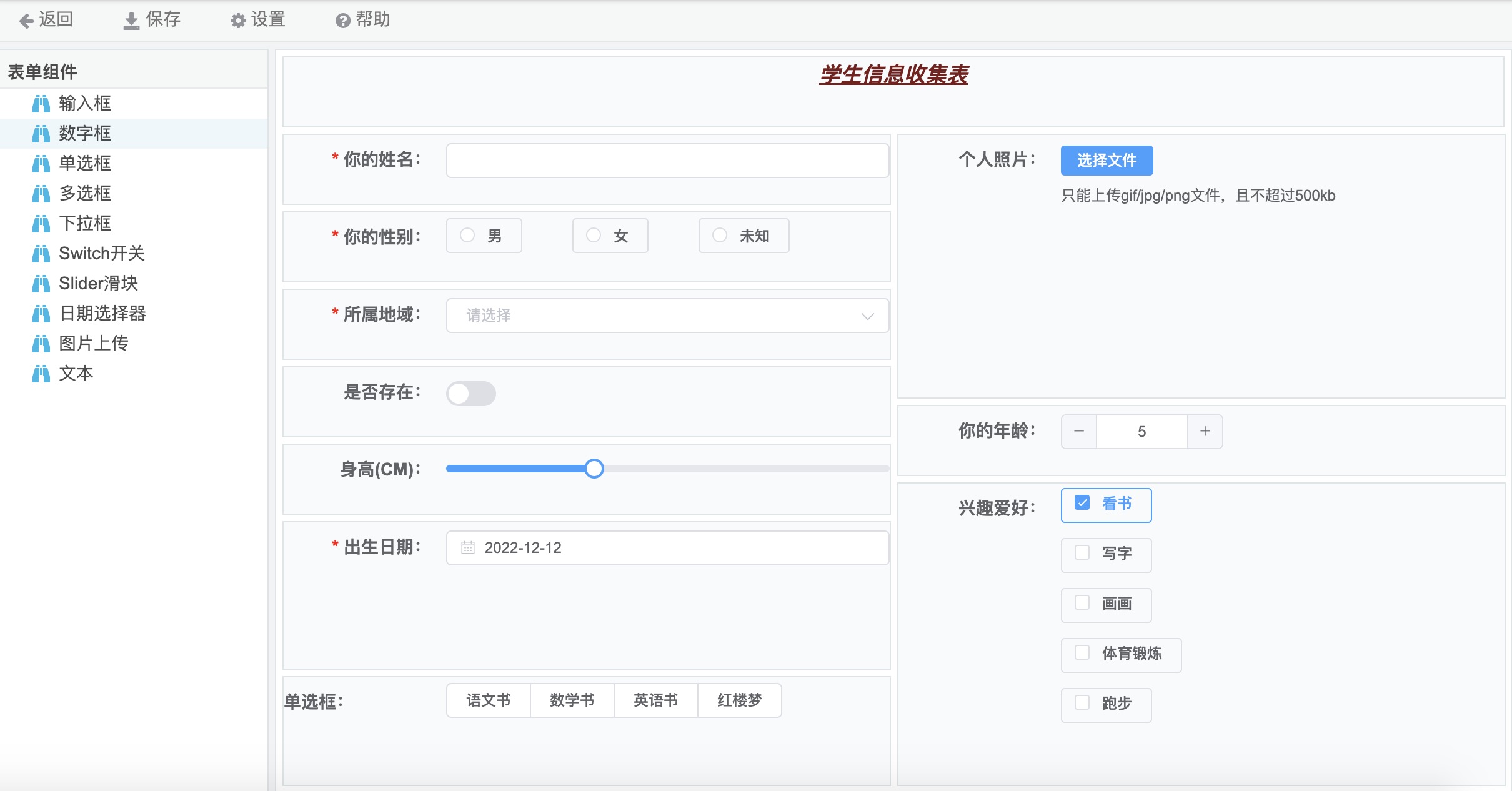1512x791 pixels.
Task: Click the 日期选择器 component icon
Action: [41, 314]
